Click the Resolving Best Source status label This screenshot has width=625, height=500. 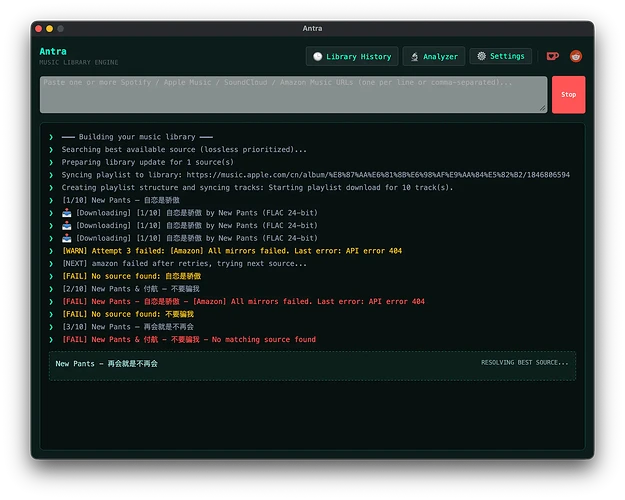coord(525,363)
